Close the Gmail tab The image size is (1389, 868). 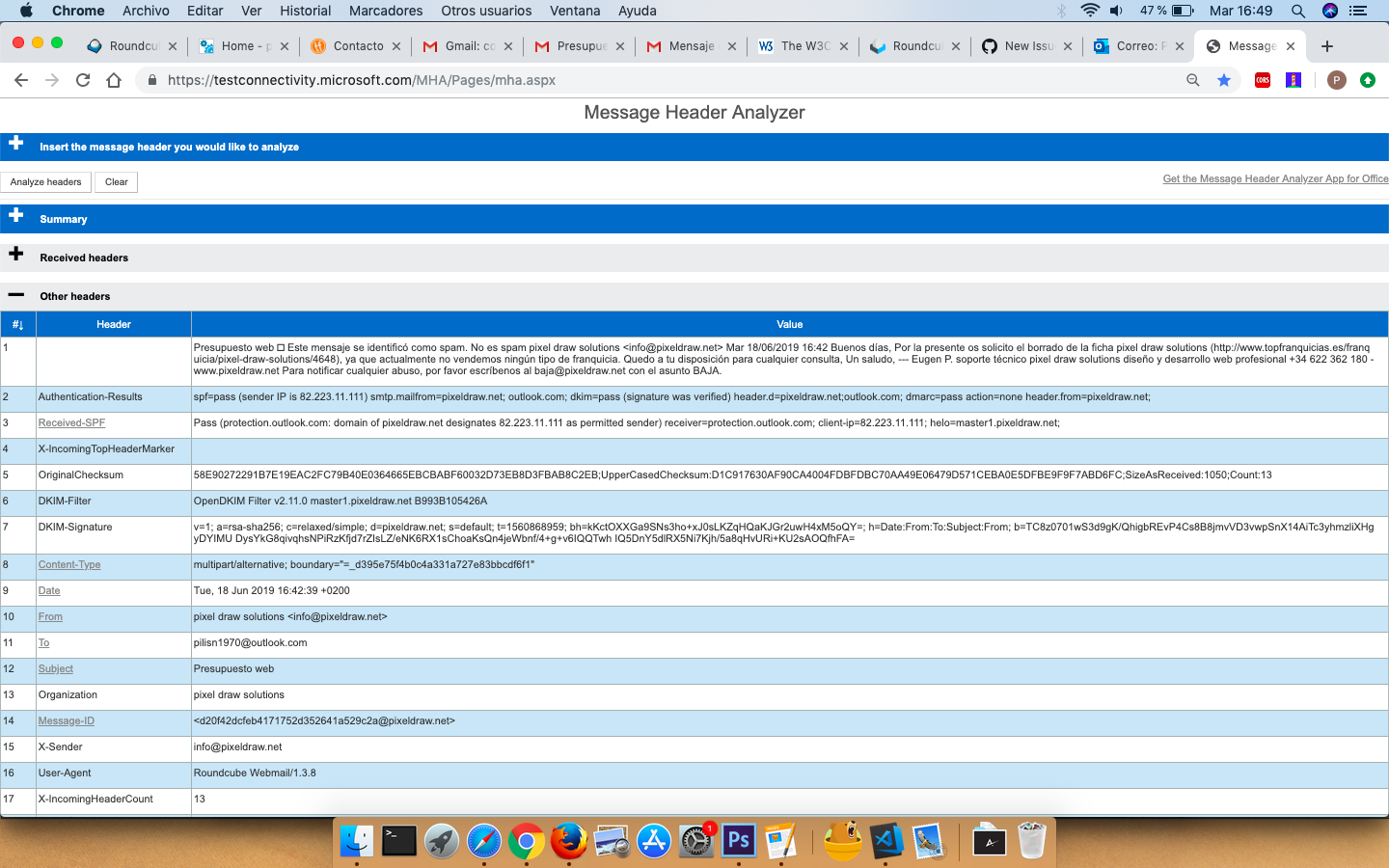(508, 46)
